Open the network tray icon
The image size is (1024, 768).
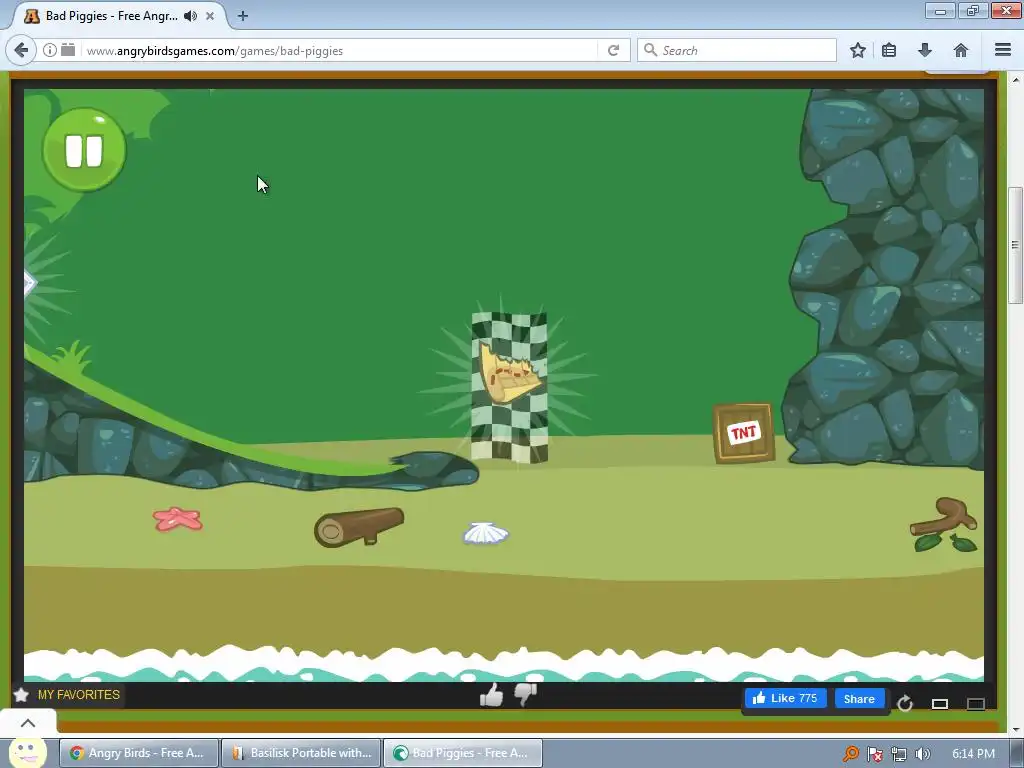coord(899,754)
